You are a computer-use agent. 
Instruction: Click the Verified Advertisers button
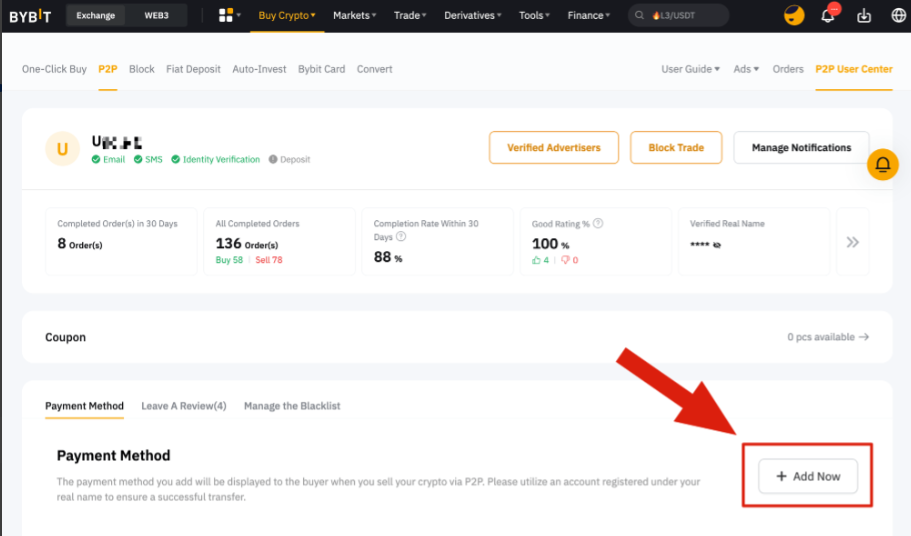click(x=554, y=148)
